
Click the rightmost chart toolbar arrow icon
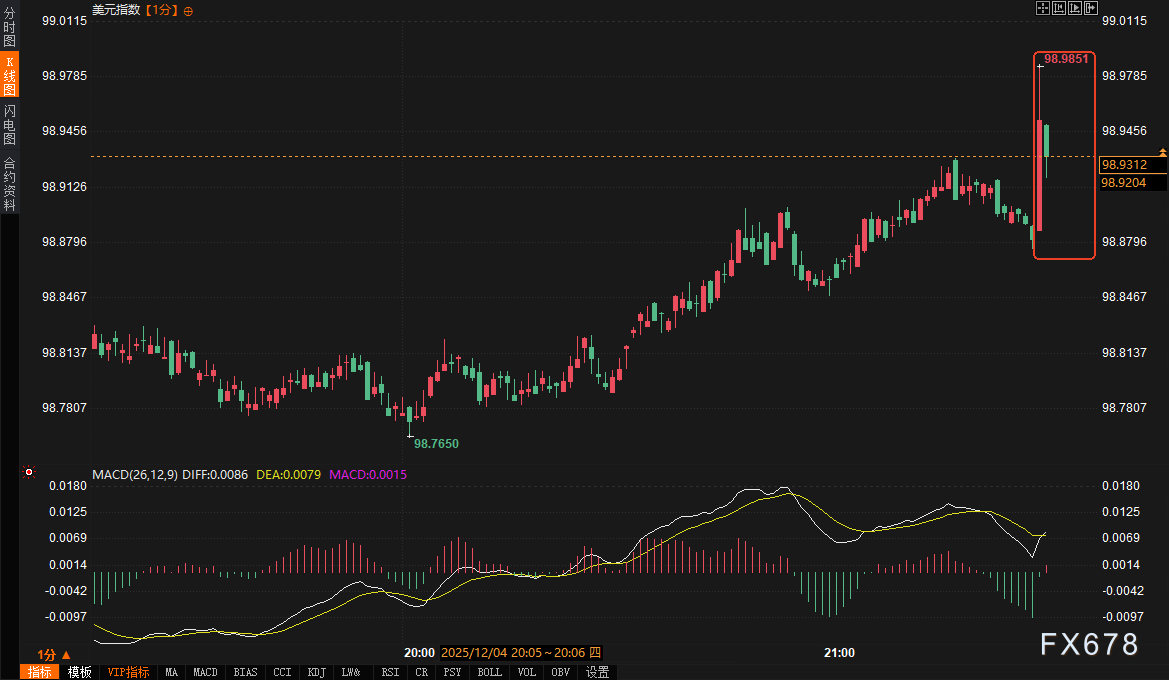click(x=1089, y=9)
